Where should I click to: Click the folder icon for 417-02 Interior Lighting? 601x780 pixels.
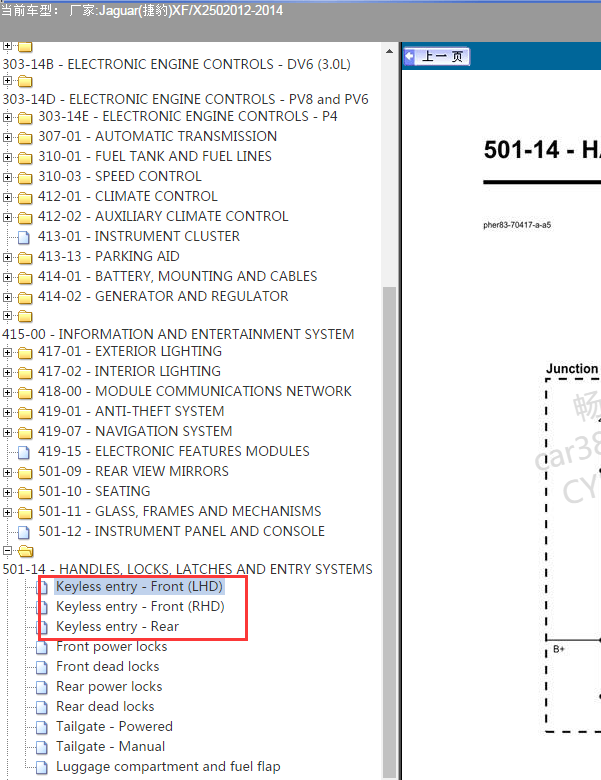(25, 373)
